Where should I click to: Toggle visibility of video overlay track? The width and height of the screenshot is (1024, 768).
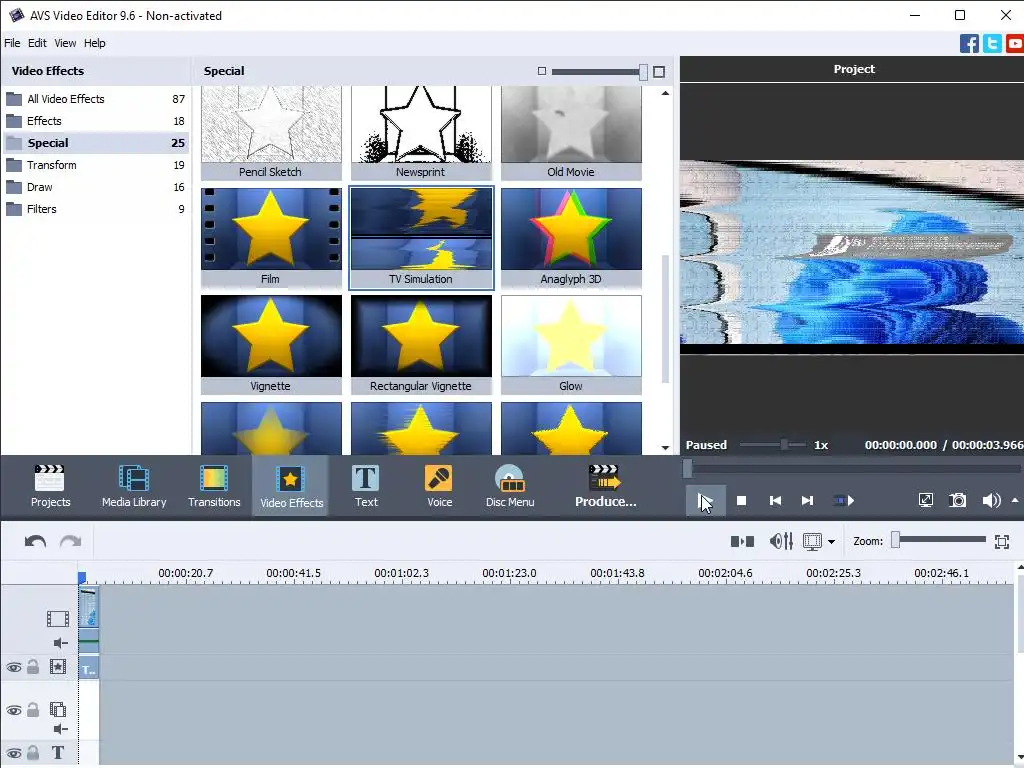(x=14, y=710)
